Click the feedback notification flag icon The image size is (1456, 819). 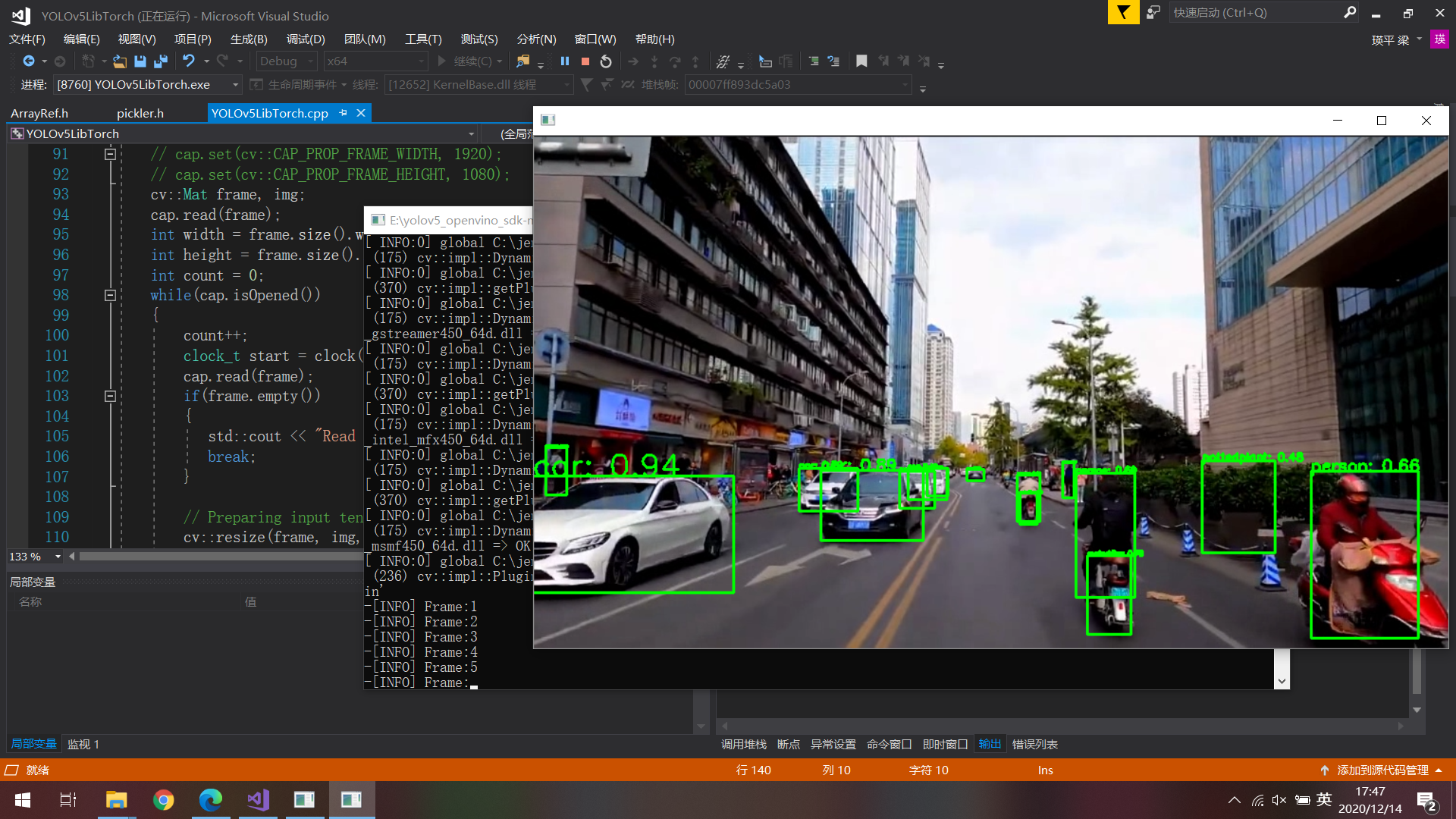point(1123,12)
